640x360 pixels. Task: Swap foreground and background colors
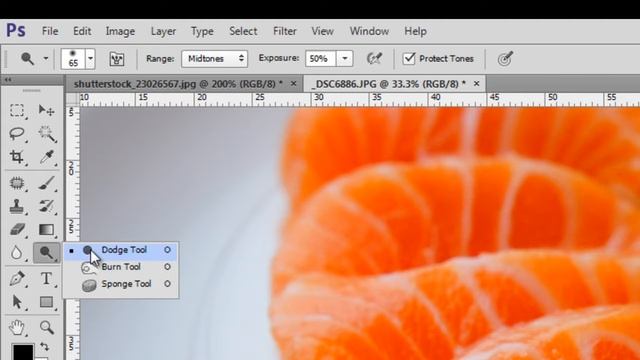tap(45, 347)
